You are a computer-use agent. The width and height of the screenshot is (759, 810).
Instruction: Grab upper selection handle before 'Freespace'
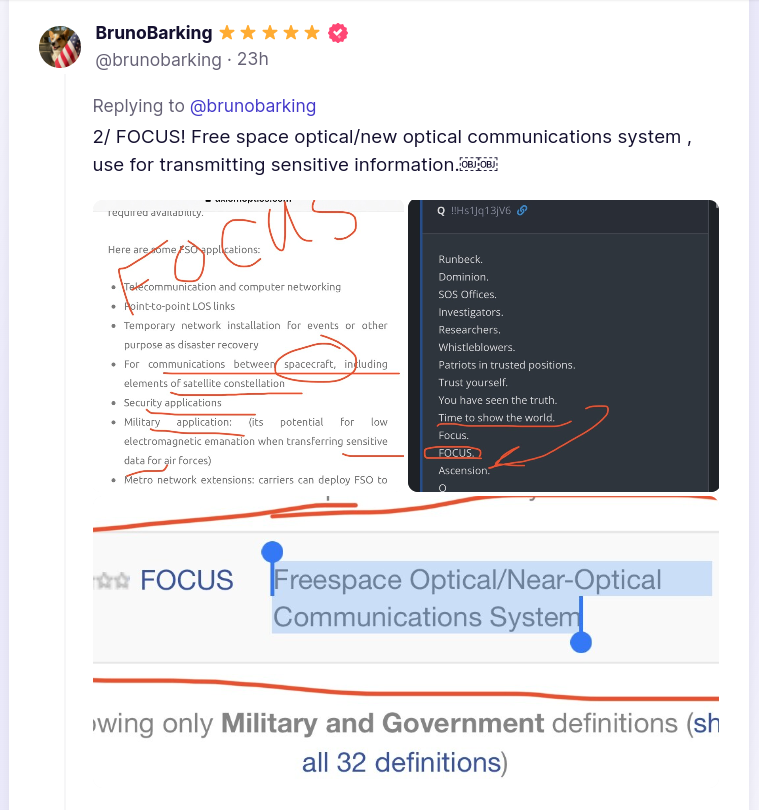pos(272,553)
